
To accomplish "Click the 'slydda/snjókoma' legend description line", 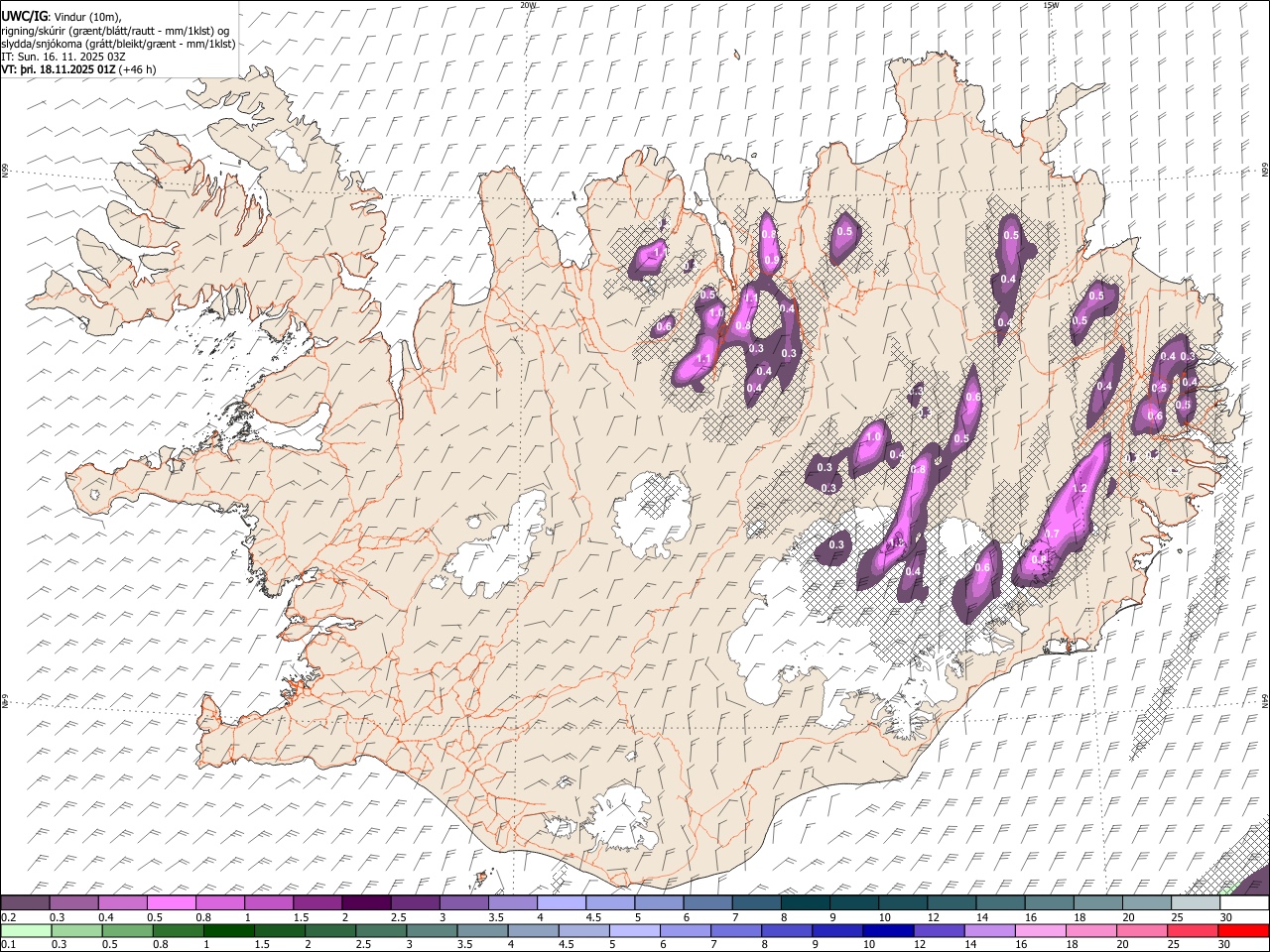I will tap(118, 44).
